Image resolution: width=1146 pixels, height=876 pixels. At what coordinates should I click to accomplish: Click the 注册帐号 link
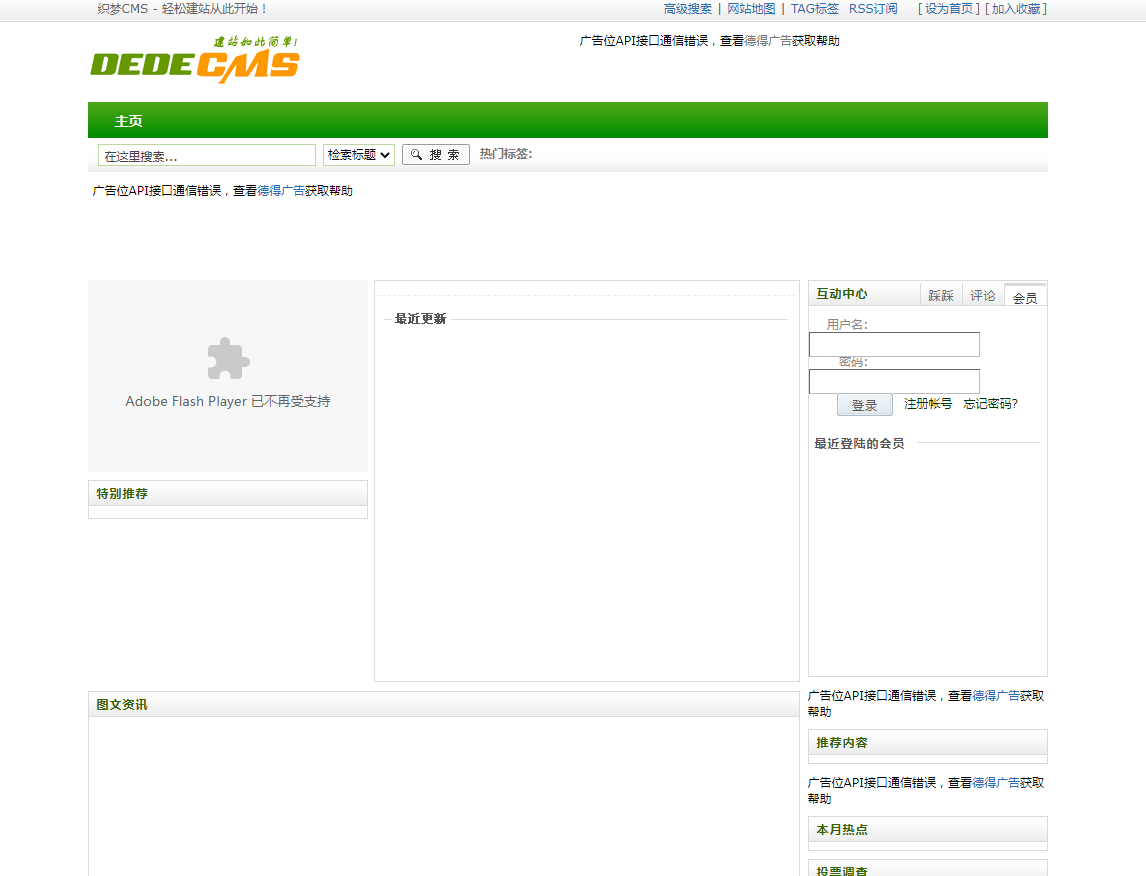(x=927, y=404)
